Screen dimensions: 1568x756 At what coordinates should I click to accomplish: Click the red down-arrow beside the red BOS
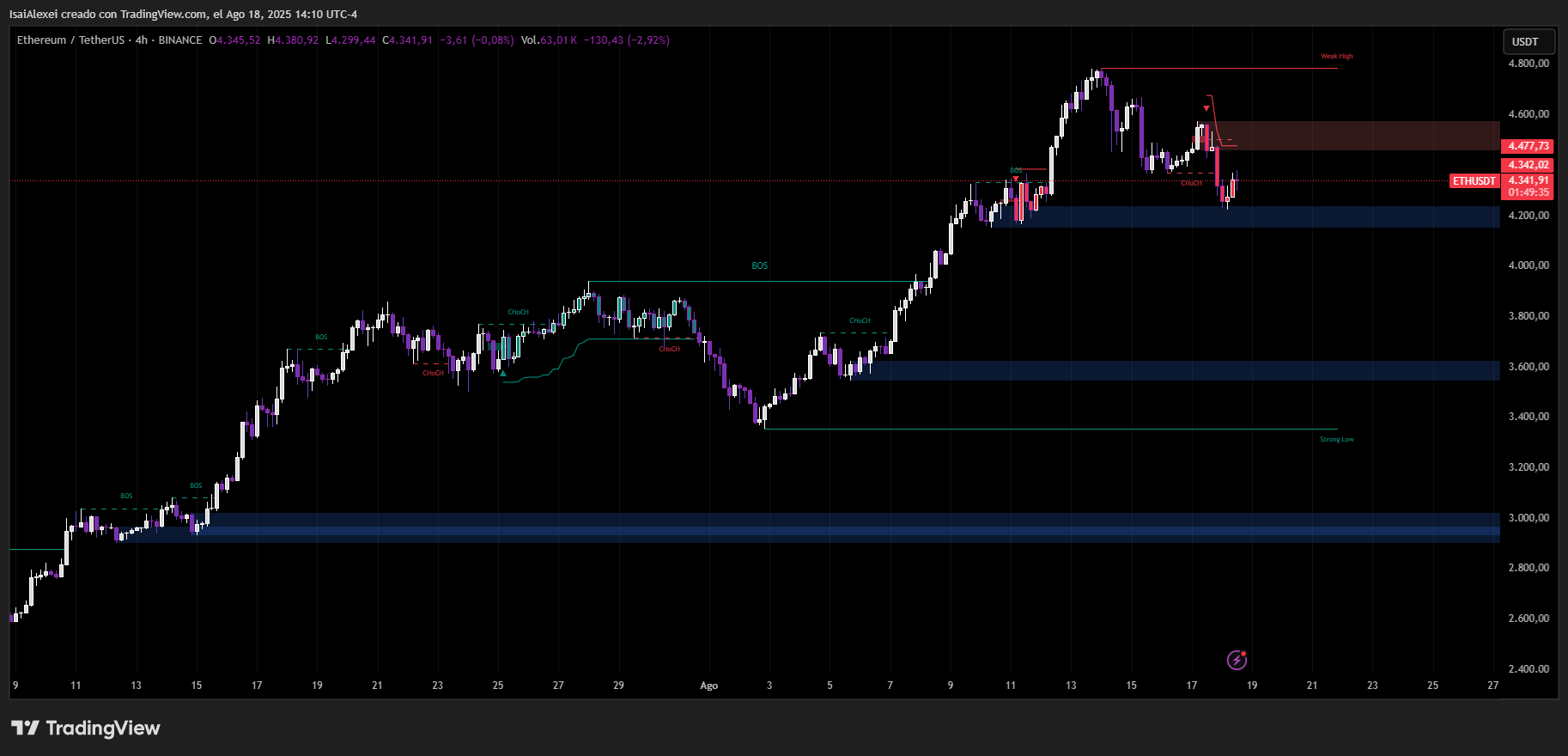point(1016,179)
